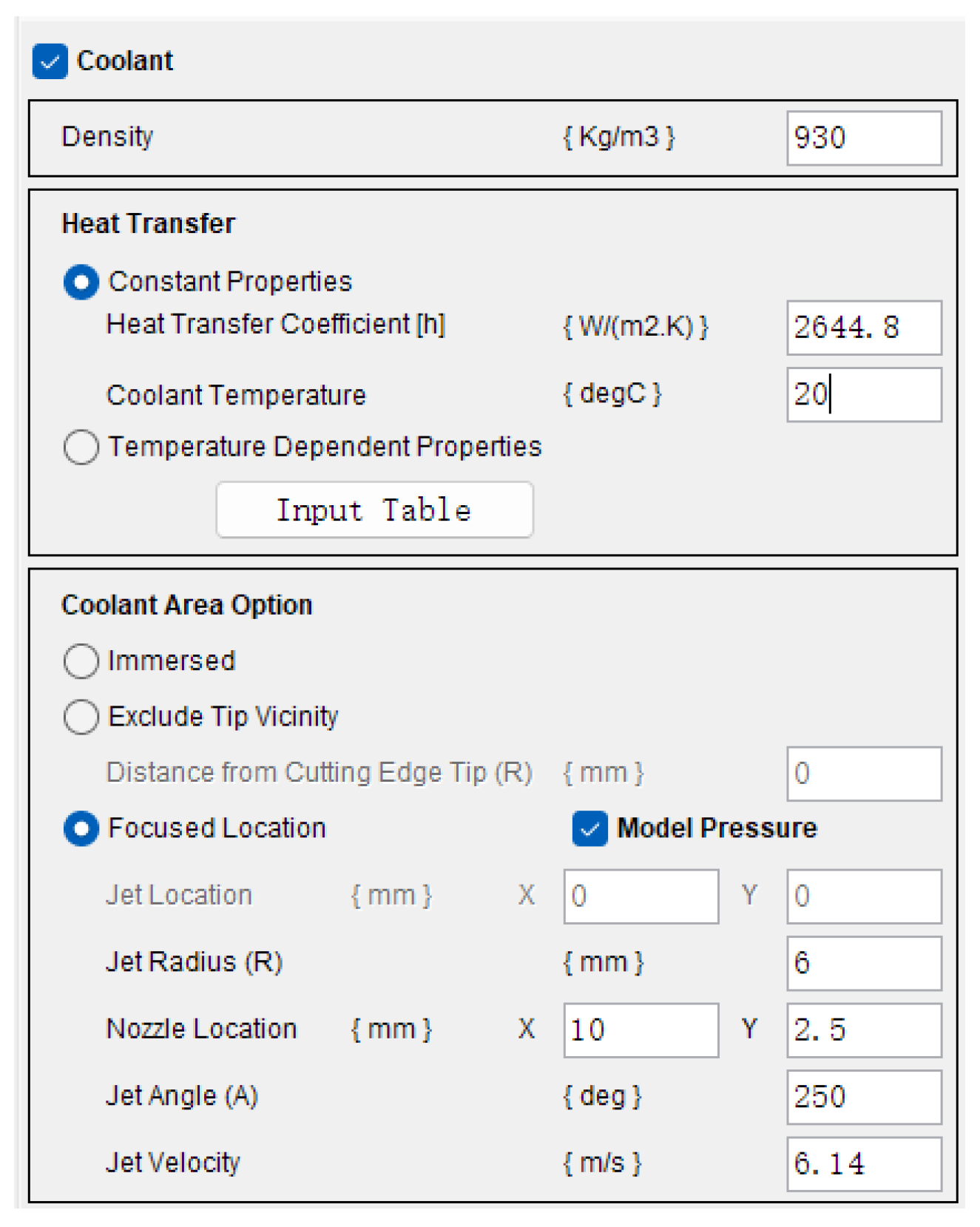
Task: Choose the Immersed coolant area option
Action: pos(81,660)
